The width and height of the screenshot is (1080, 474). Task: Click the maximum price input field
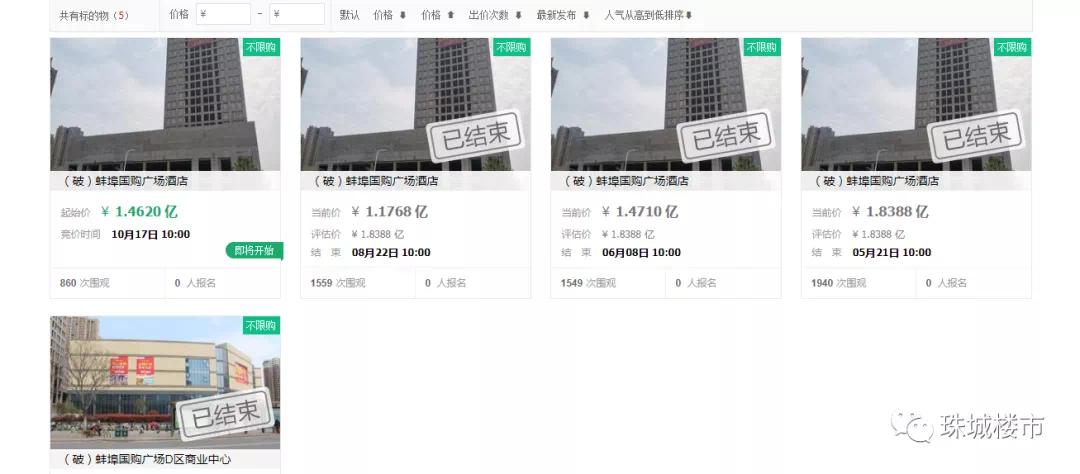pos(297,14)
